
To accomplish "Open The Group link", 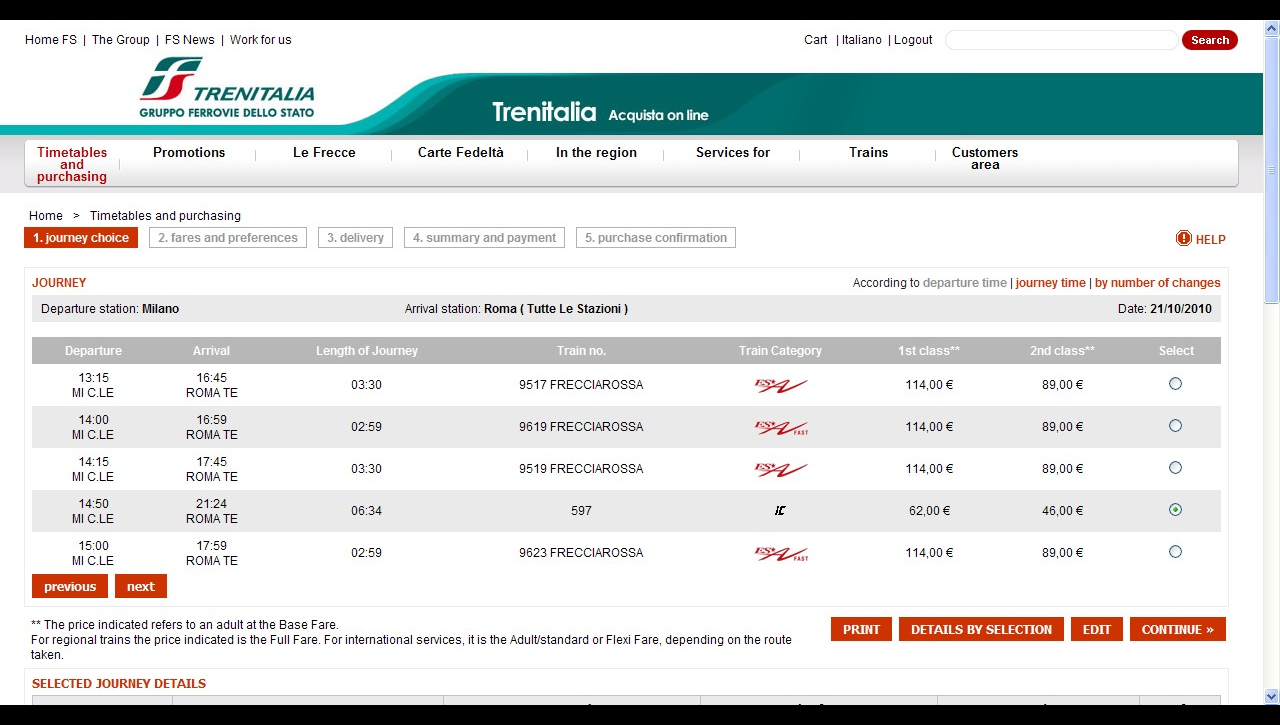I will click(x=121, y=40).
